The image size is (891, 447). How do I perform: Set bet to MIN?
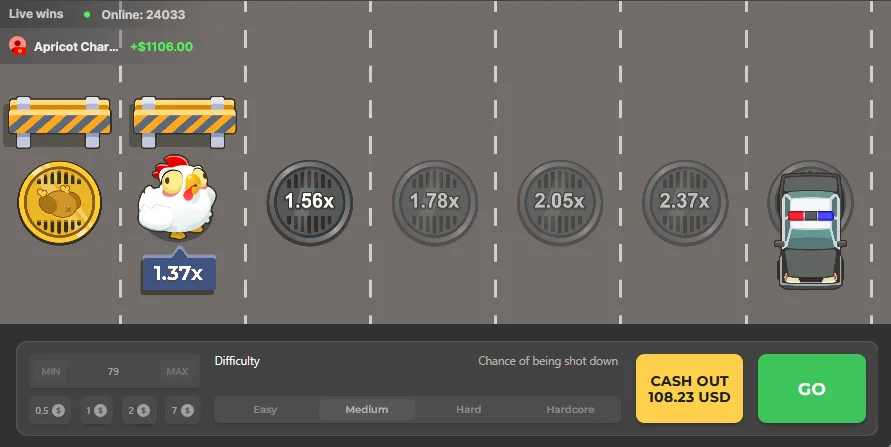pyautogui.click(x=51, y=371)
